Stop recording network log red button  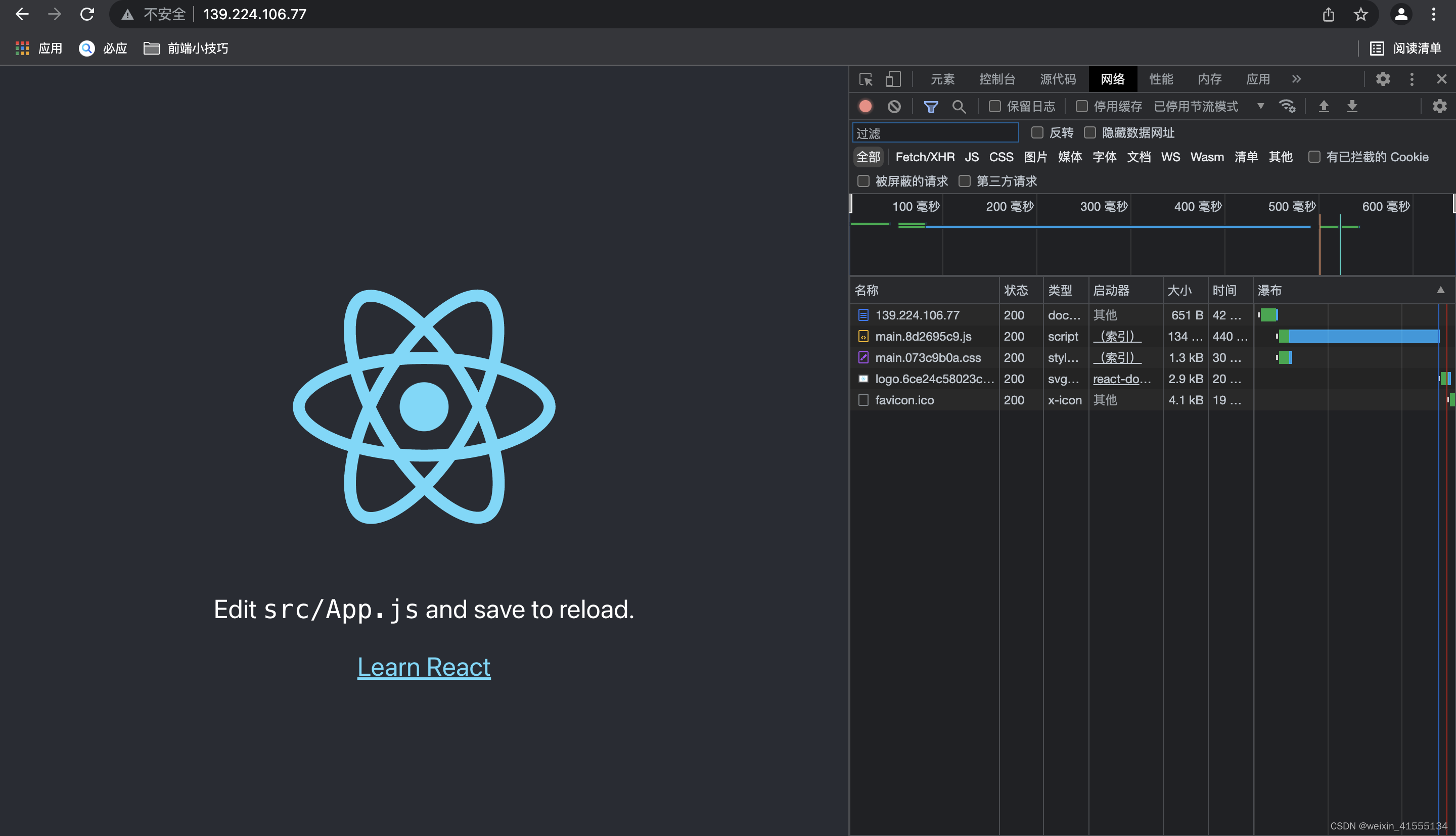click(865, 106)
